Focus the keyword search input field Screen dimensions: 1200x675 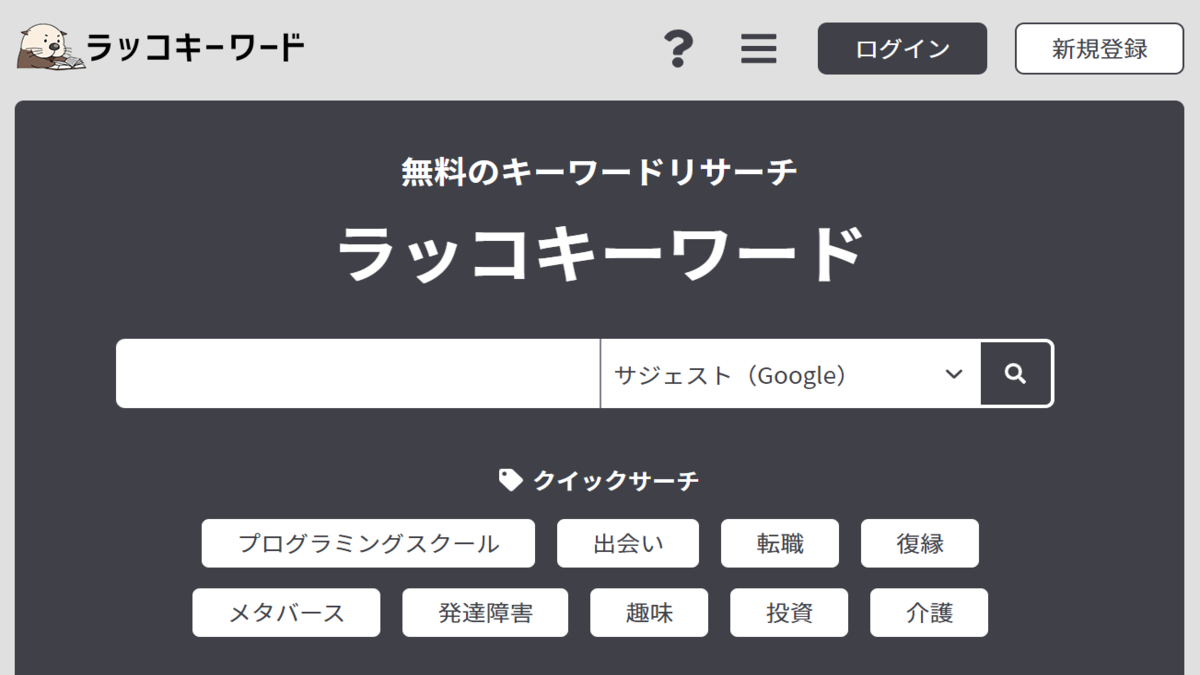pos(358,374)
